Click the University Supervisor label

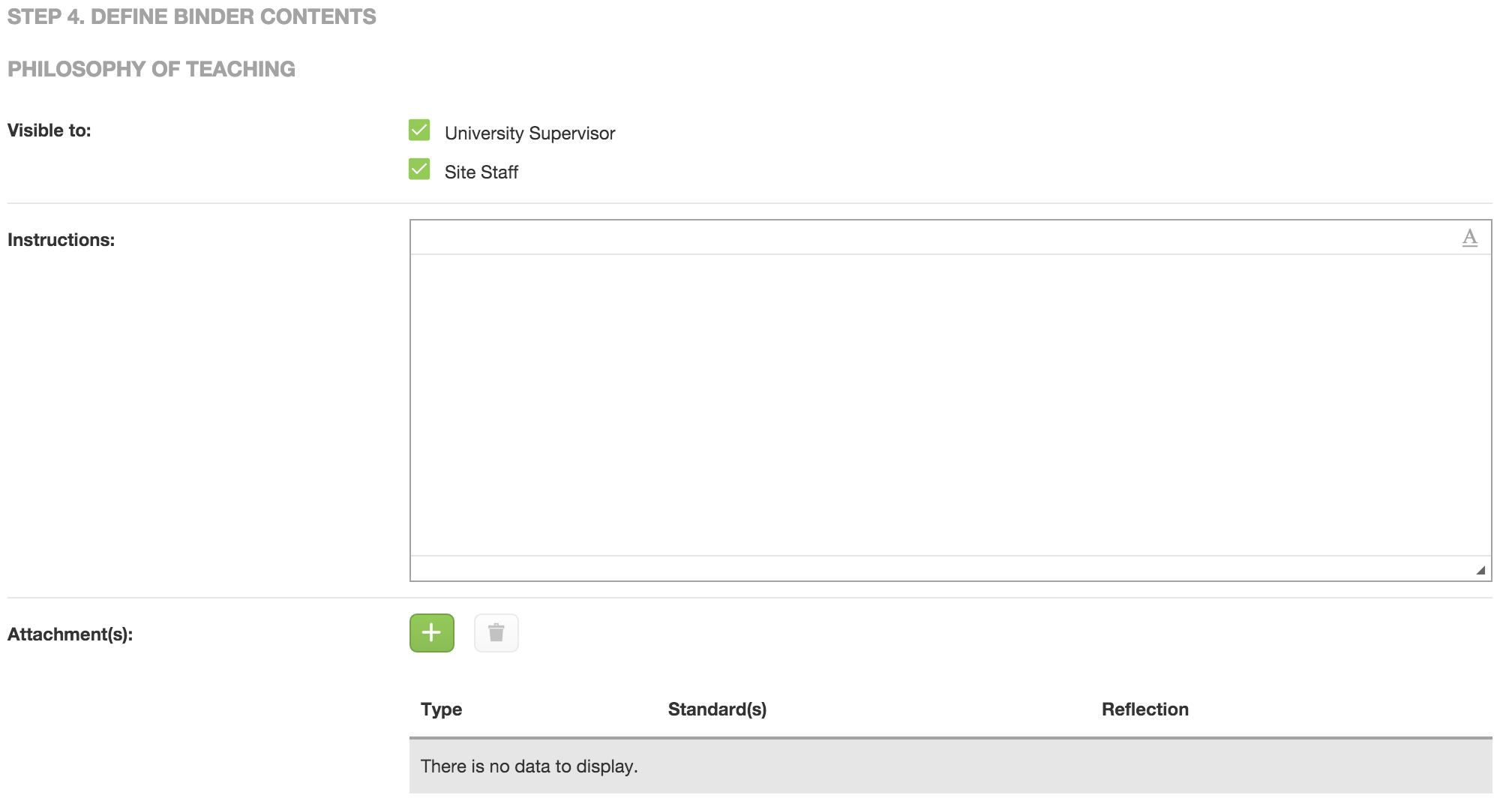[529, 133]
